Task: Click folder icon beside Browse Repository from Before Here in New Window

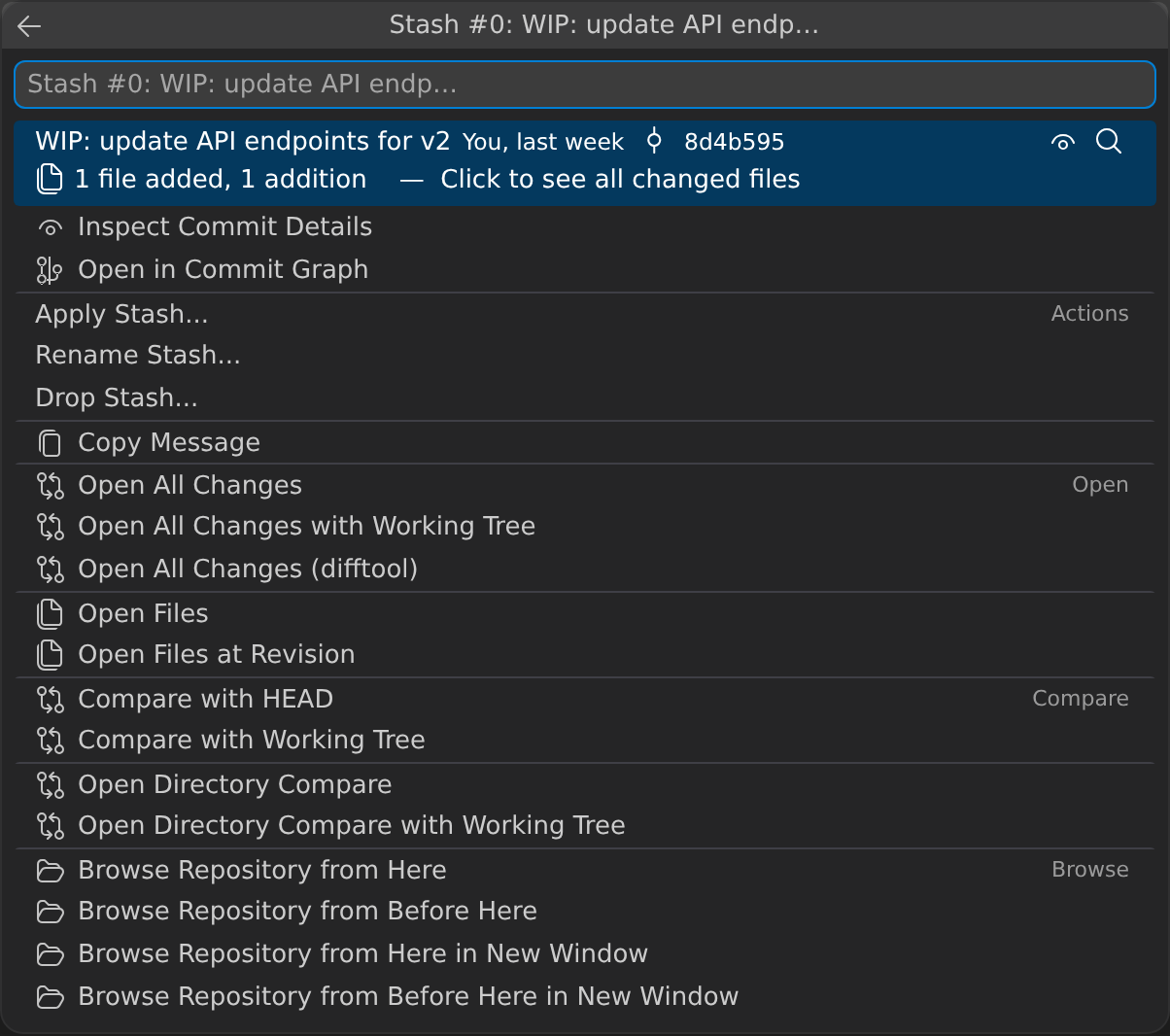Action: point(50,997)
